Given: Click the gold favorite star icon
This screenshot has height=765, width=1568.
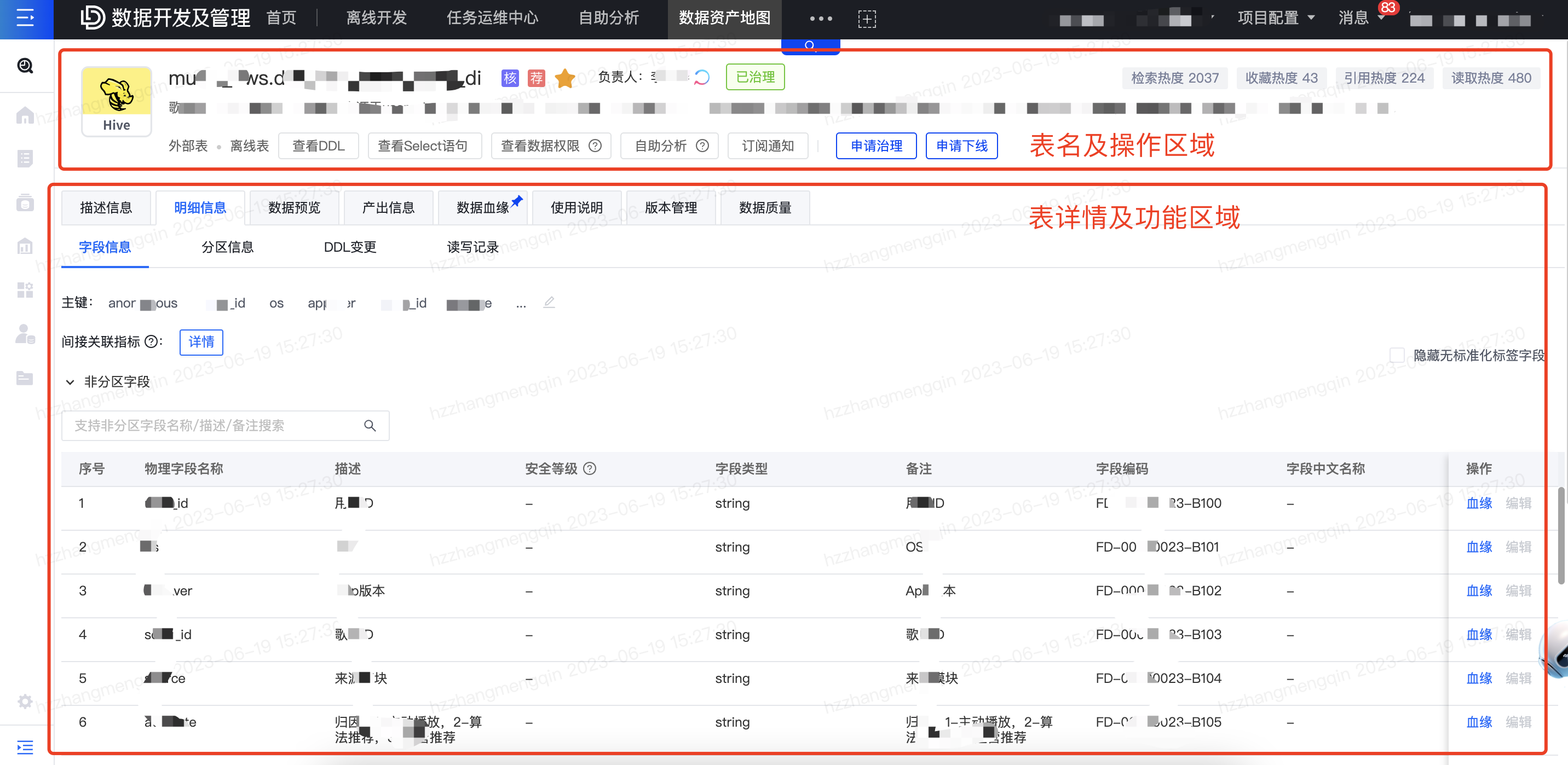Looking at the screenshot, I should 565,78.
